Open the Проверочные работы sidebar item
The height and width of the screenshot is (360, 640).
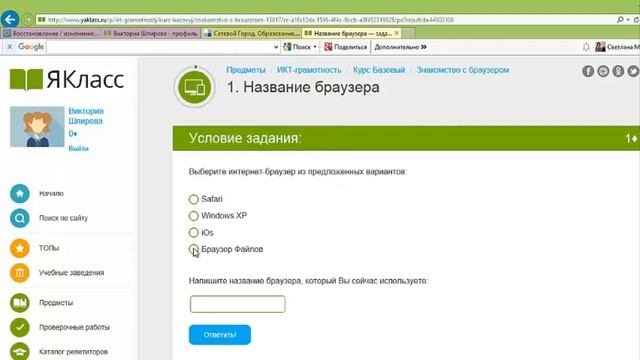tap(74, 327)
